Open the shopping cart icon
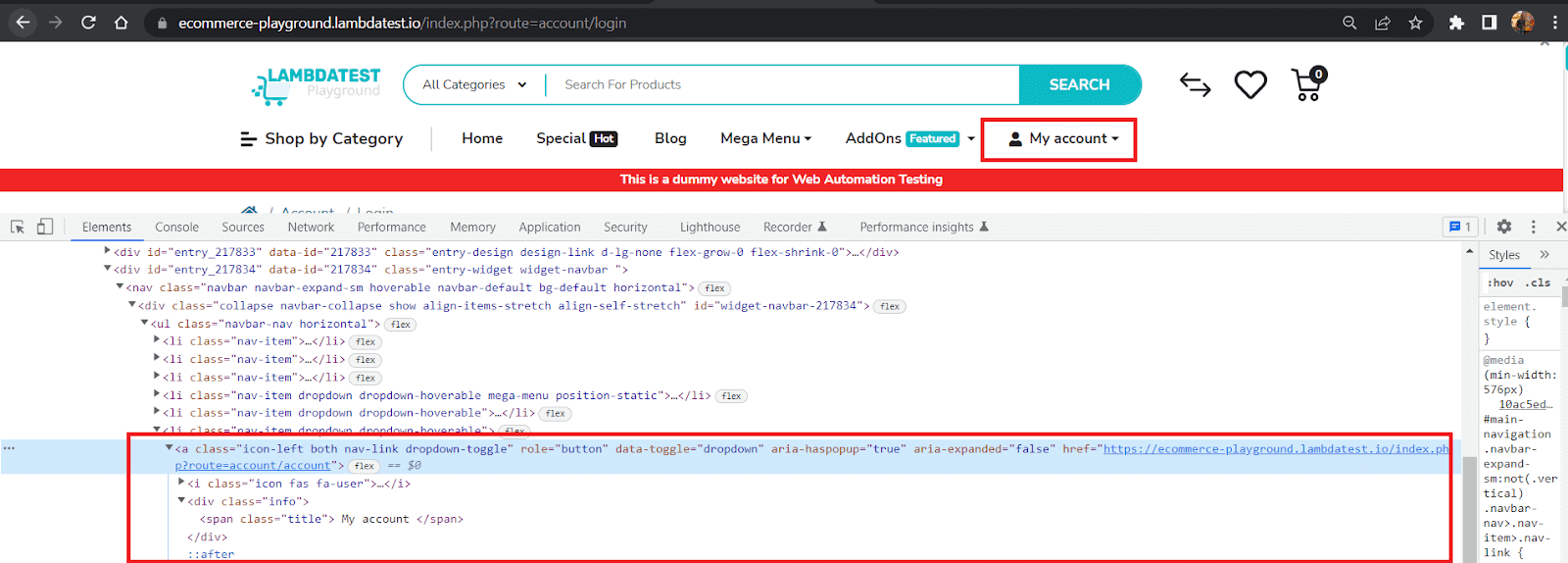This screenshot has width=1568, height=563. point(1307,85)
